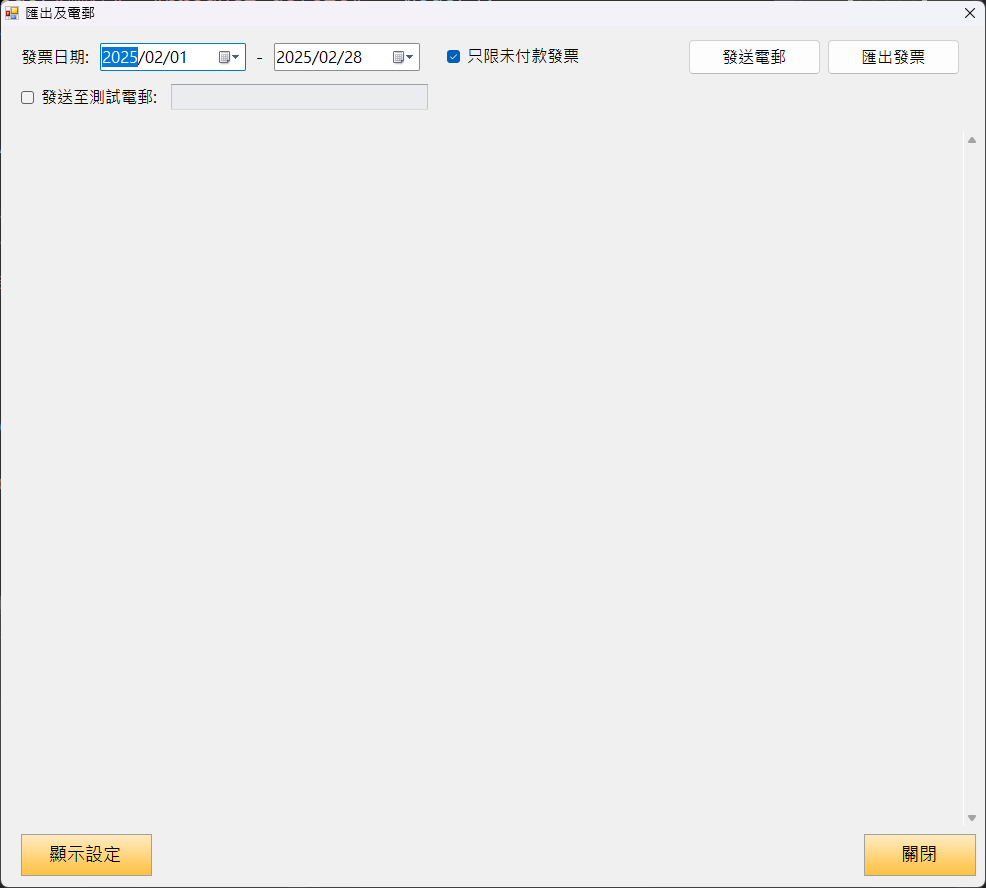The height and width of the screenshot is (888, 986).
Task: Select the month in the start invoice date
Action: 151,57
